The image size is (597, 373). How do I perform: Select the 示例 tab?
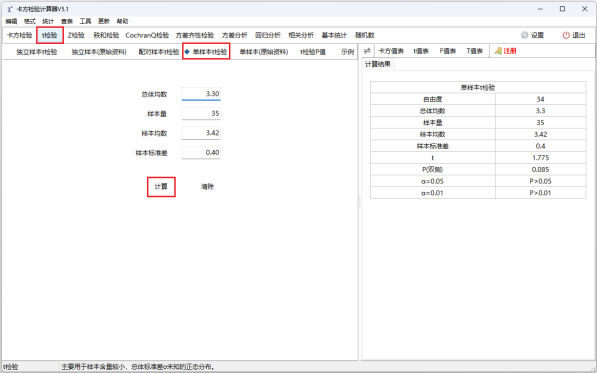347,52
